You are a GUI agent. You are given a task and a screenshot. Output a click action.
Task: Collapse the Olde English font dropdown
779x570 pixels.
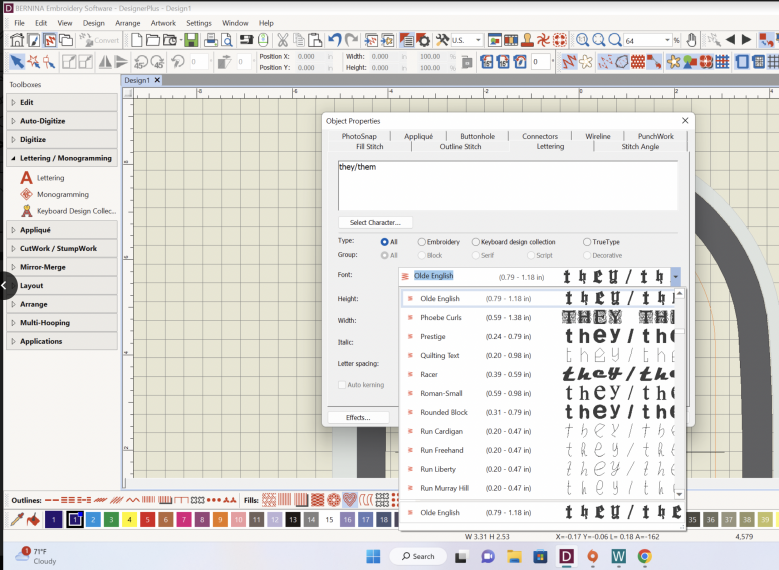676,276
